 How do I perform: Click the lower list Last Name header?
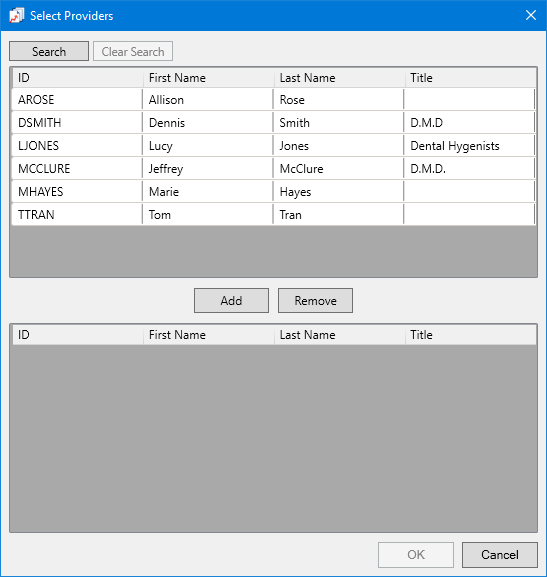pos(339,335)
